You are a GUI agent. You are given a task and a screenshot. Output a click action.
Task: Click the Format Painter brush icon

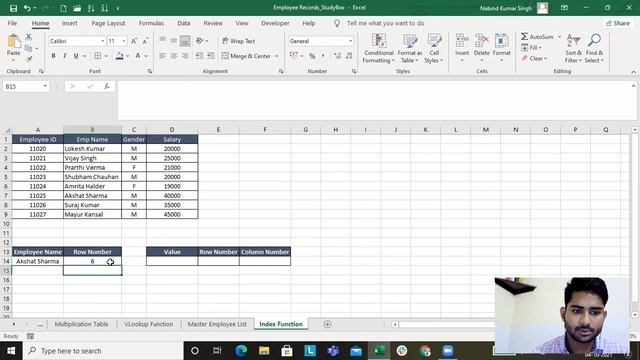[x=29, y=59]
